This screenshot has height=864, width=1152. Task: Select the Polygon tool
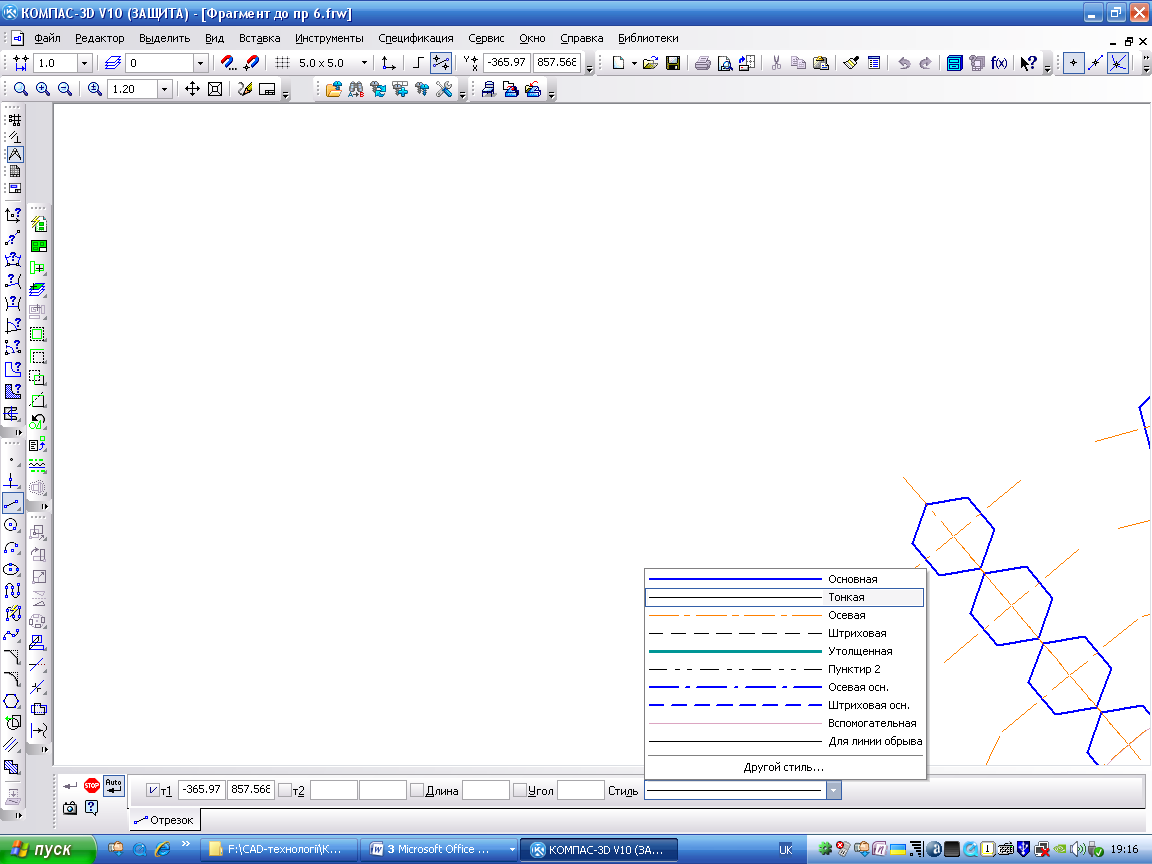click(11, 701)
